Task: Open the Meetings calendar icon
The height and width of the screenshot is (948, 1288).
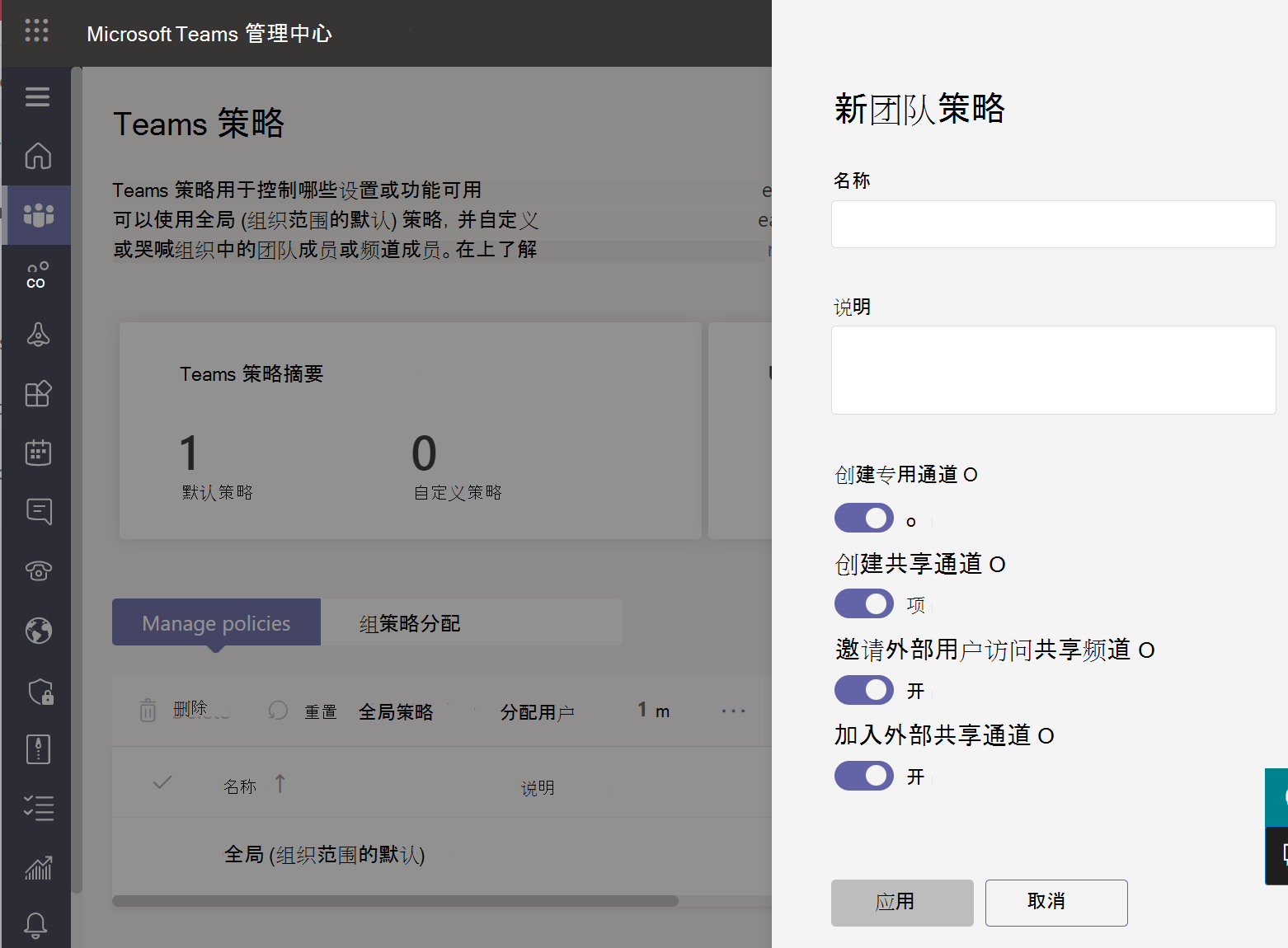Action: coord(38,453)
